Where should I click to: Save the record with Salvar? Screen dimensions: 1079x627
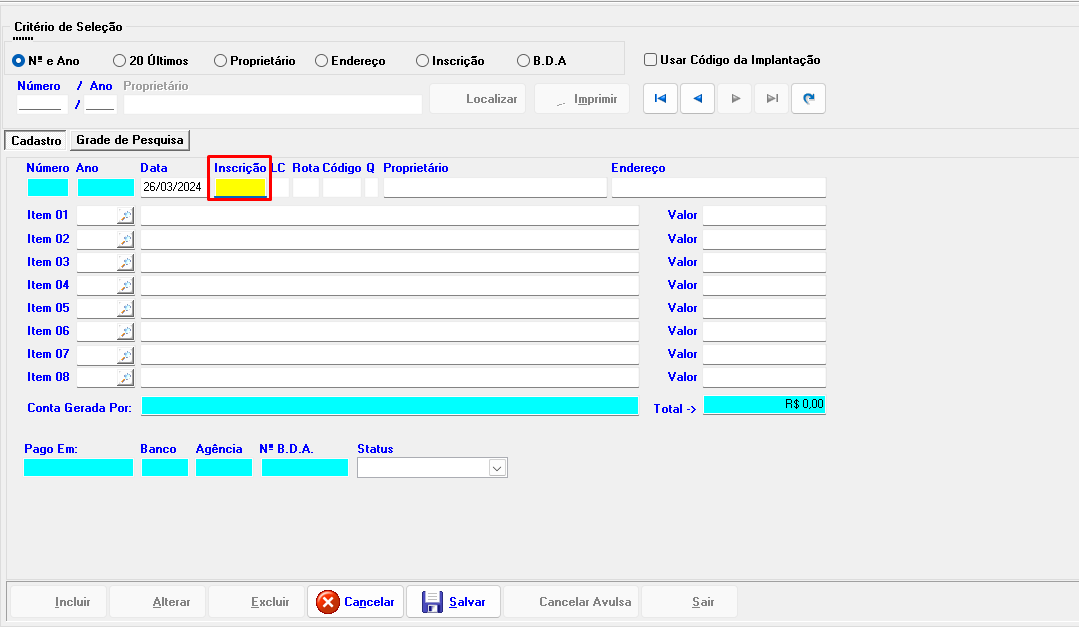coord(453,602)
